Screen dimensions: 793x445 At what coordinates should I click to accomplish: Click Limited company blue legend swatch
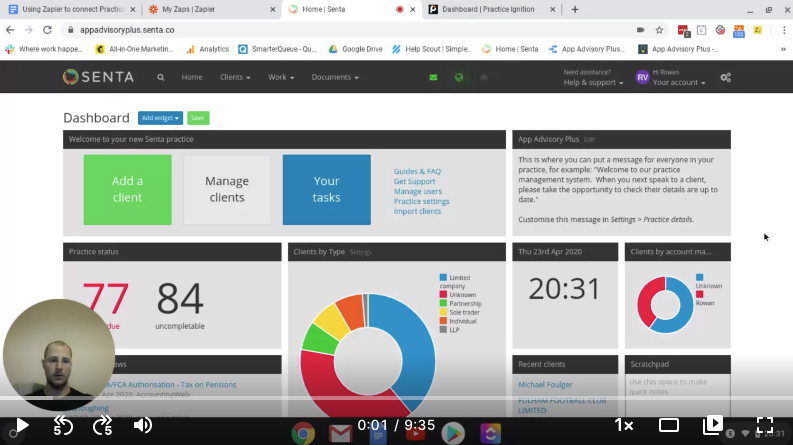pyautogui.click(x=443, y=277)
